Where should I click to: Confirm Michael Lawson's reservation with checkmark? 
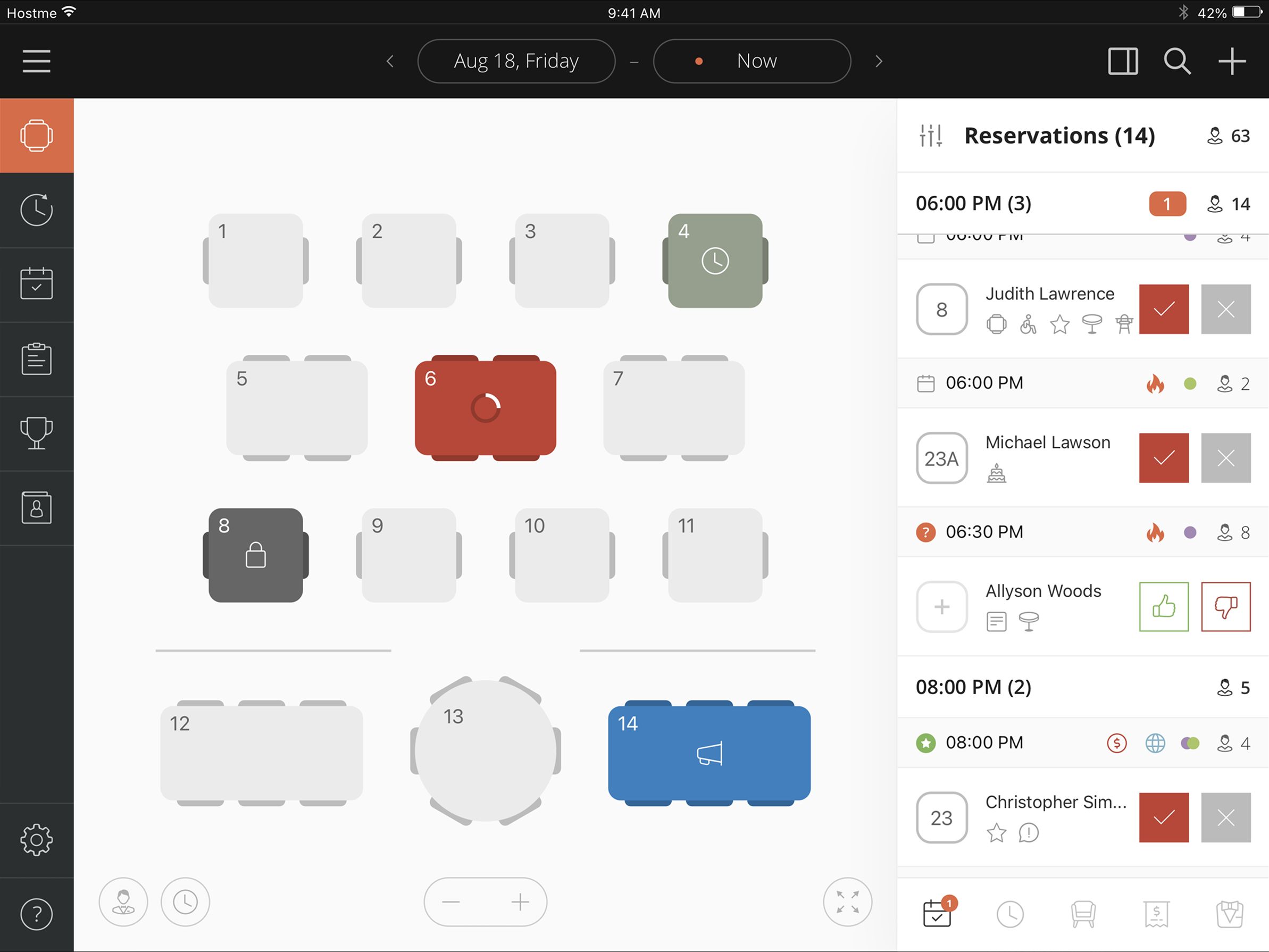1164,458
